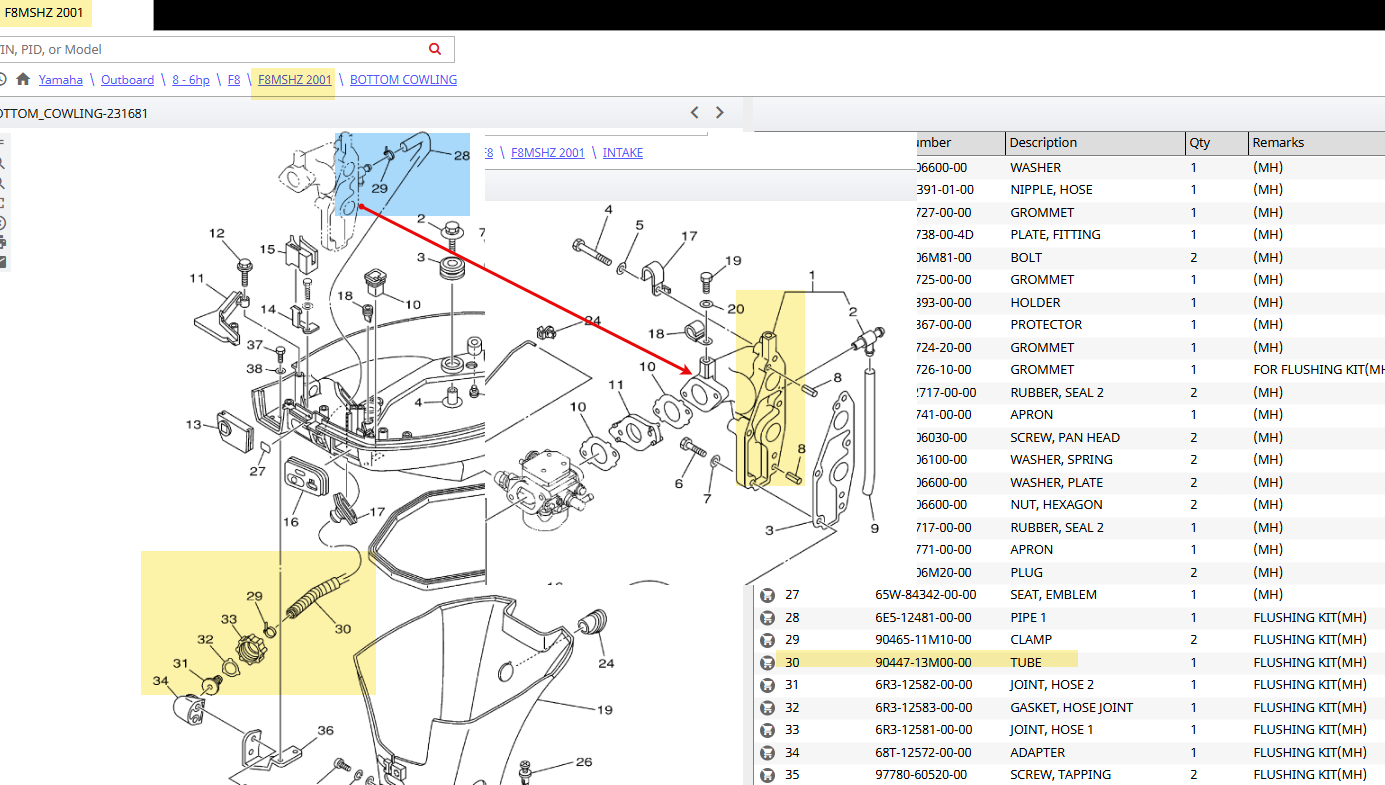Select the BOTTOM_COWLING-231681 diagram title

coord(74,113)
